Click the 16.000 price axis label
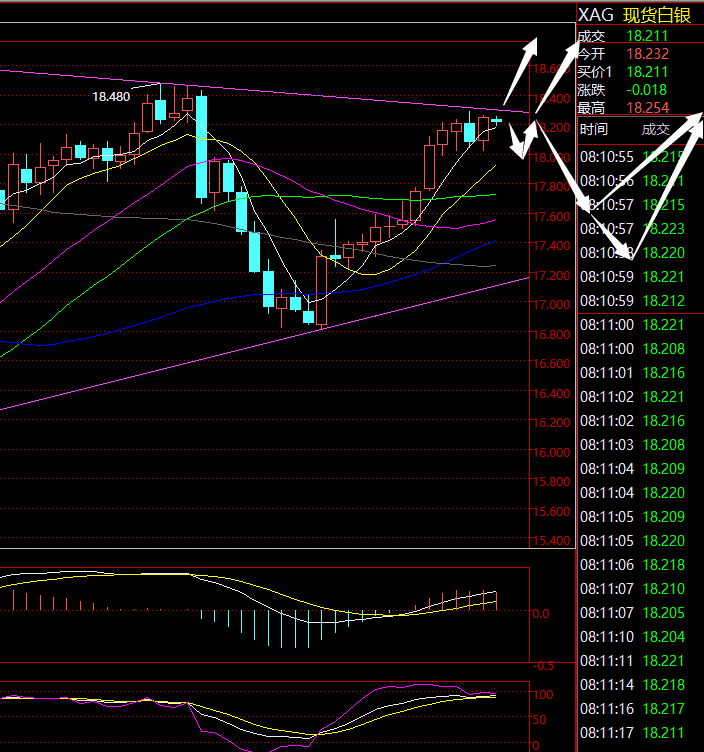The width and height of the screenshot is (704, 752). click(x=552, y=452)
